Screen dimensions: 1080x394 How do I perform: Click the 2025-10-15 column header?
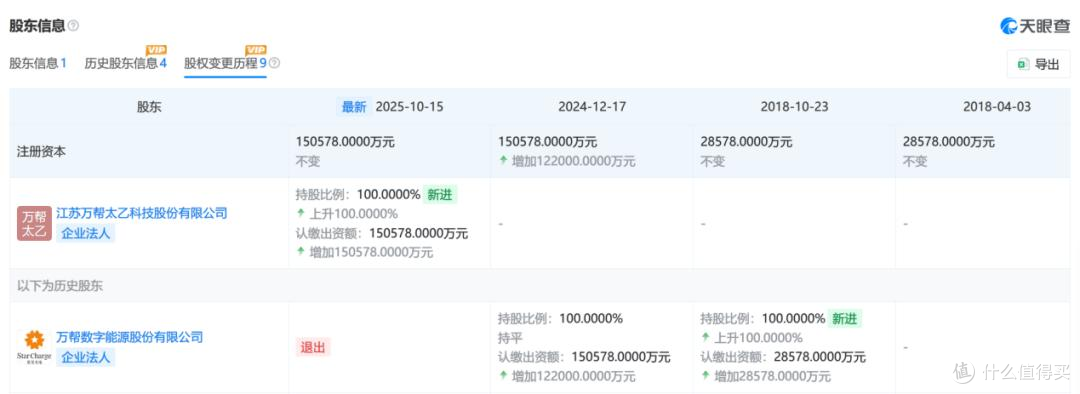click(409, 107)
